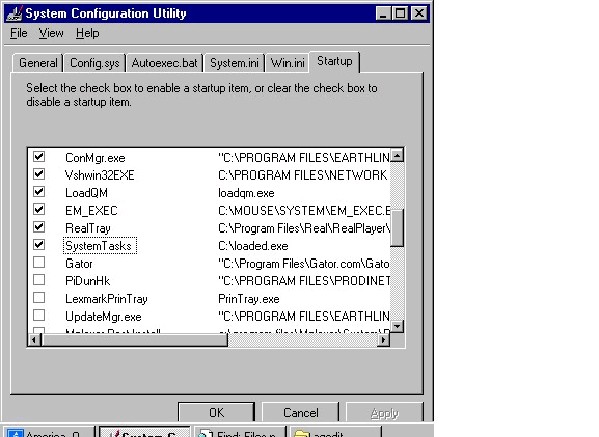Select the Startup tab
Image resolution: width=599 pixels, height=437 pixels.
click(335, 61)
